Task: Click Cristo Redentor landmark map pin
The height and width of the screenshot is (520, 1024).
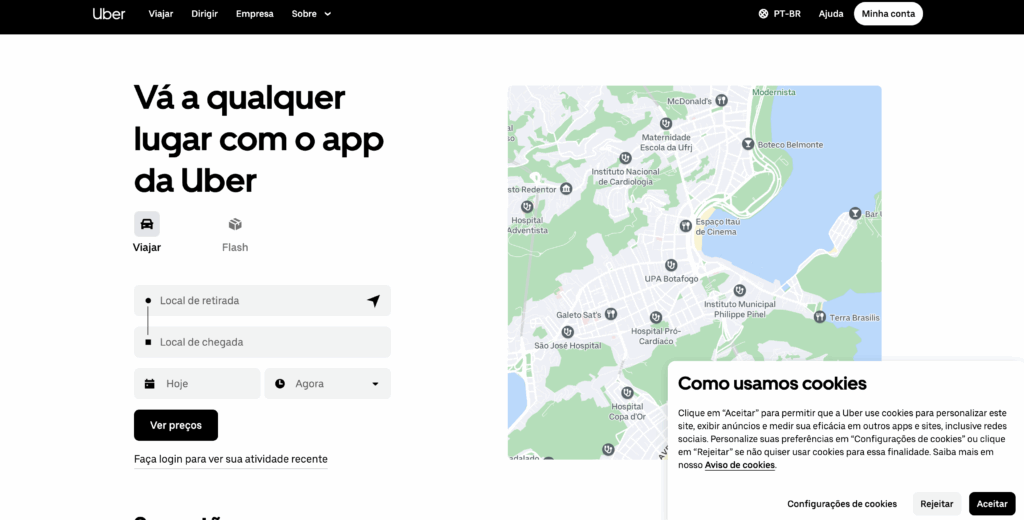Action: pos(566,189)
